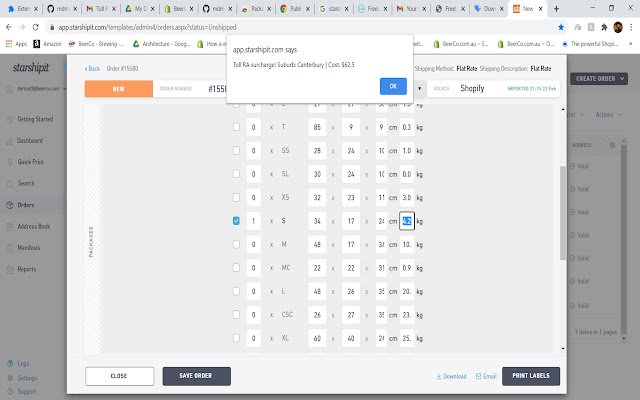This screenshot has width=640, height=400.
Task: Tick the XL package checkbox
Action: click(236, 338)
